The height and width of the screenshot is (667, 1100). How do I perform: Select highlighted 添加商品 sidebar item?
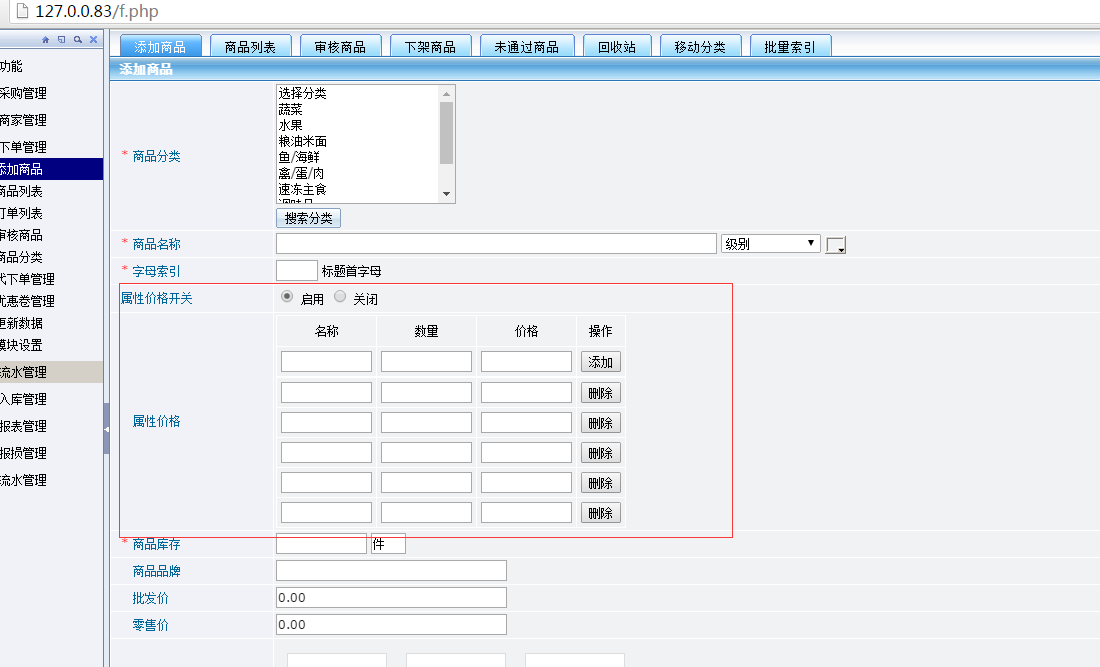click(x=51, y=169)
